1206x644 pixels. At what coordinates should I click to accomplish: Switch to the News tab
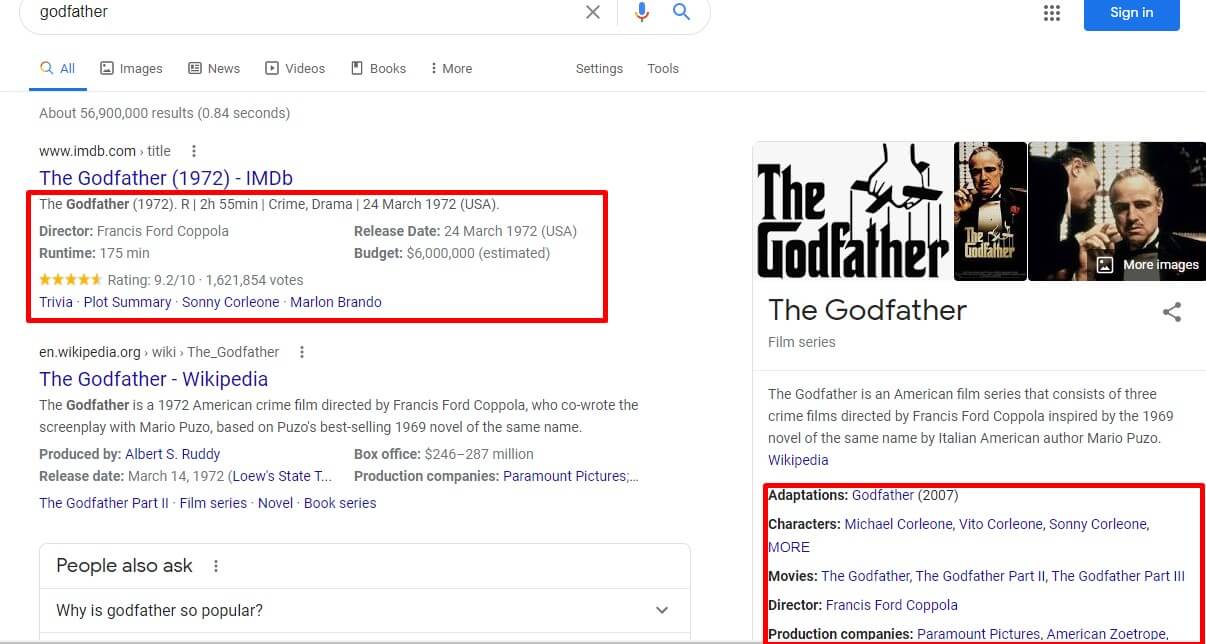coord(214,68)
